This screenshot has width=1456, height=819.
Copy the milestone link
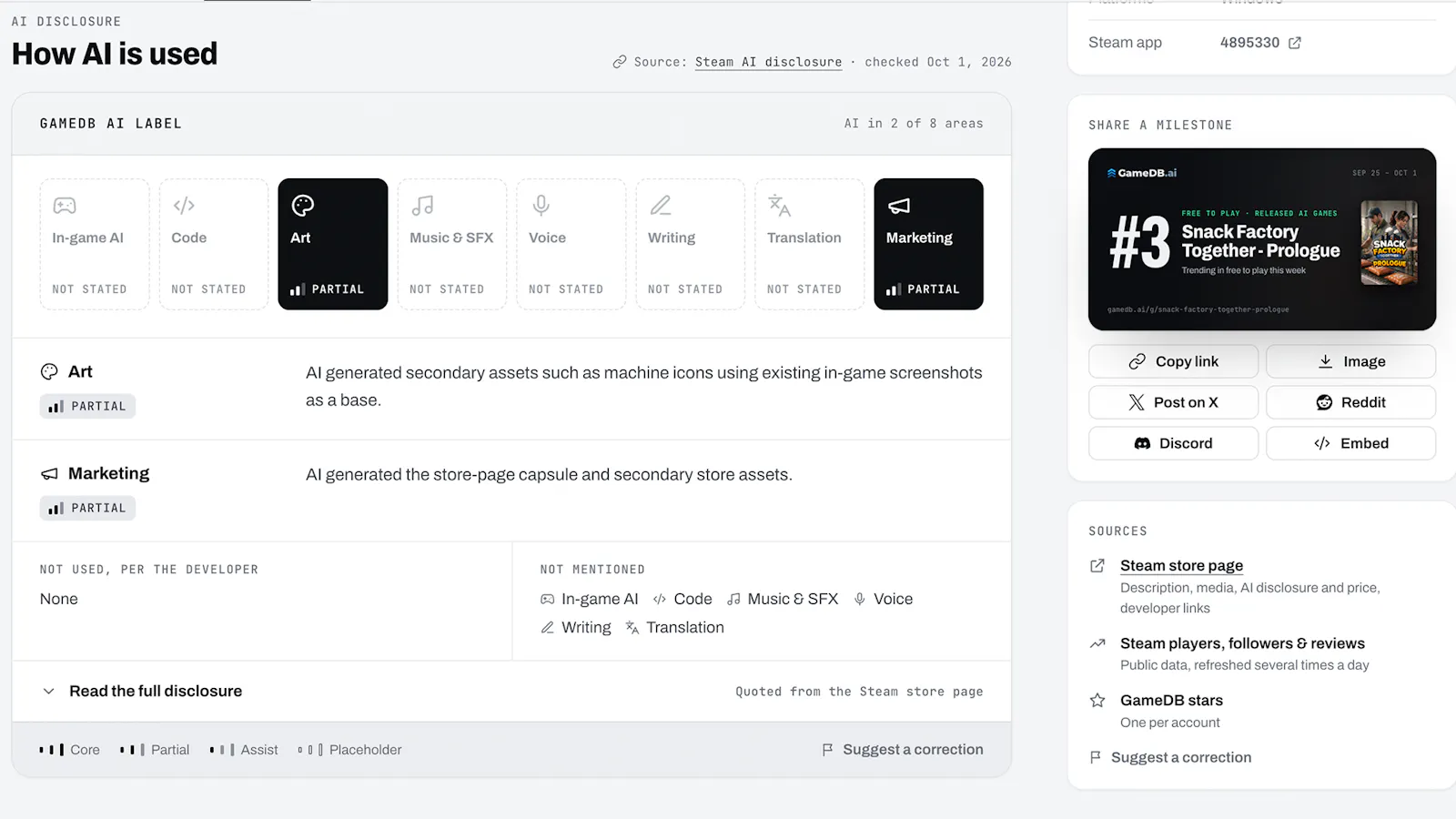(x=1174, y=361)
